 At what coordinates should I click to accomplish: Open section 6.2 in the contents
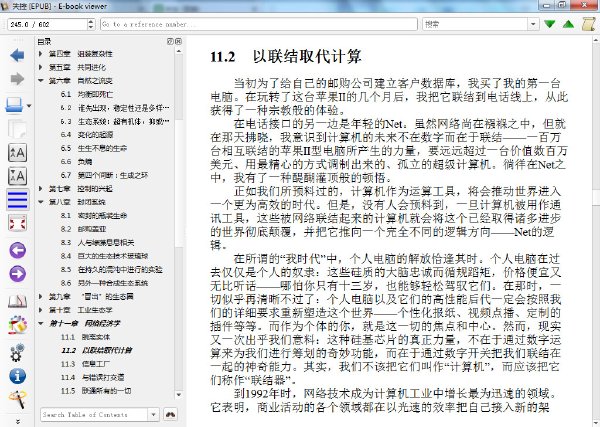(114, 108)
